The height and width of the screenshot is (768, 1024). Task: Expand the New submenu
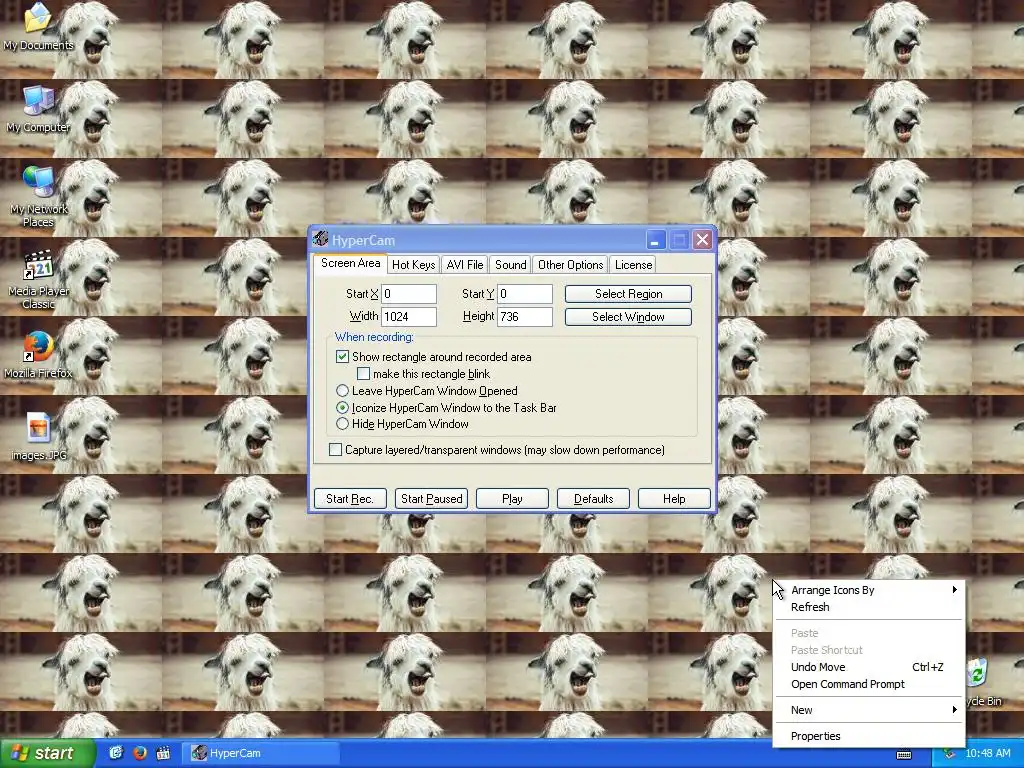tap(869, 710)
